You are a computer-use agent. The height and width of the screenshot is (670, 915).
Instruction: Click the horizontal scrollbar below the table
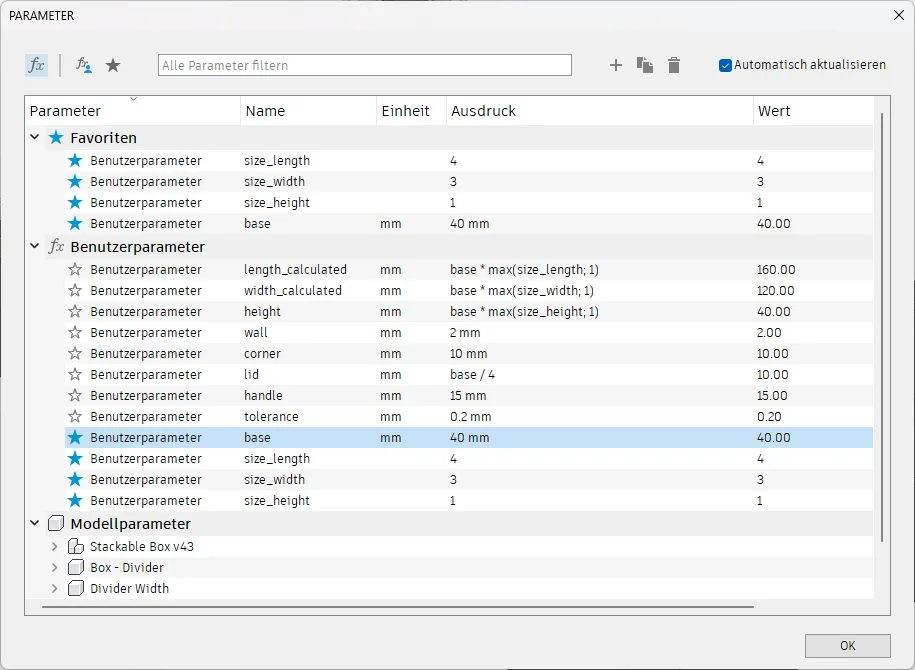[x=398, y=607]
